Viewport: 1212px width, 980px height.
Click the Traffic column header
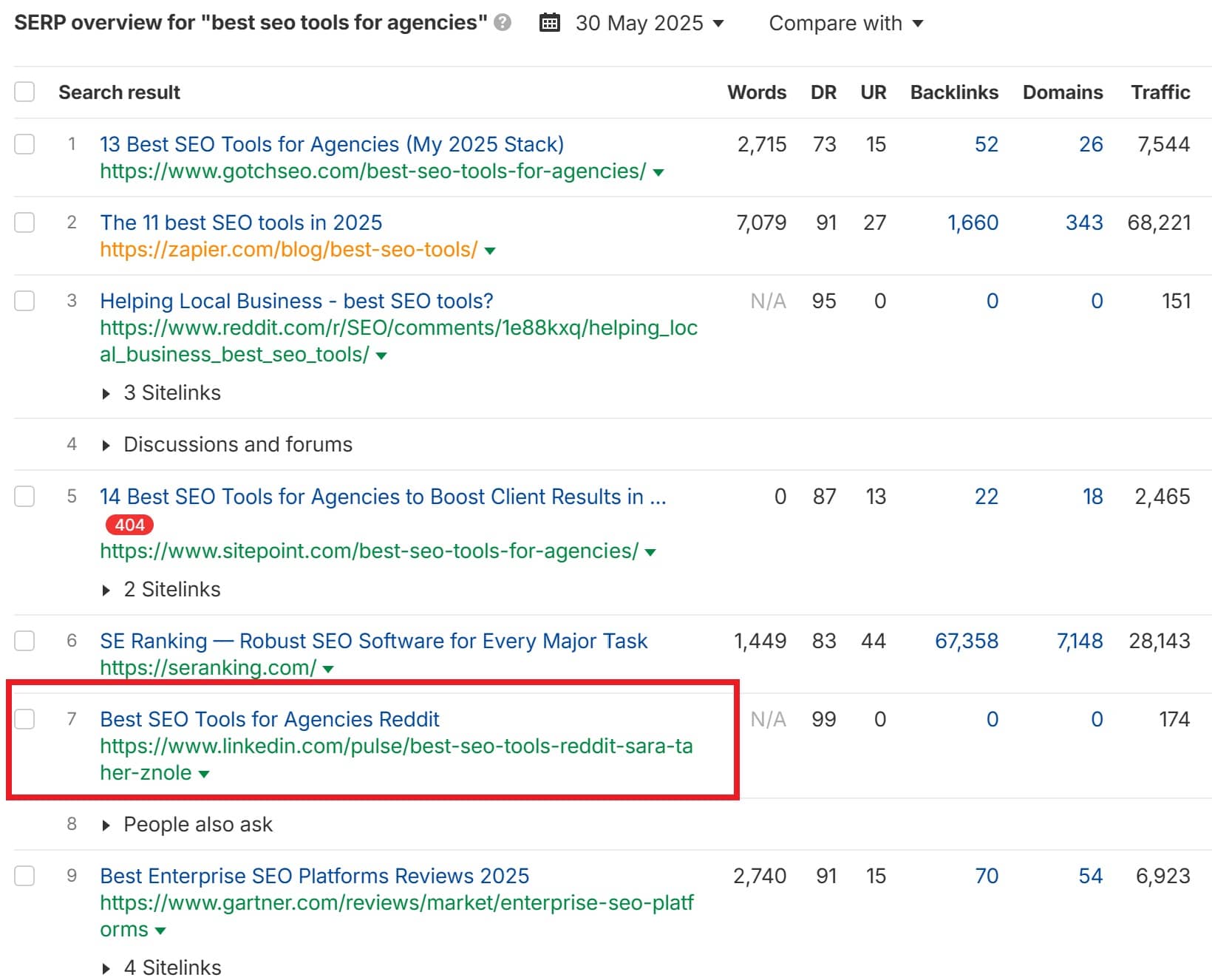click(x=1160, y=92)
